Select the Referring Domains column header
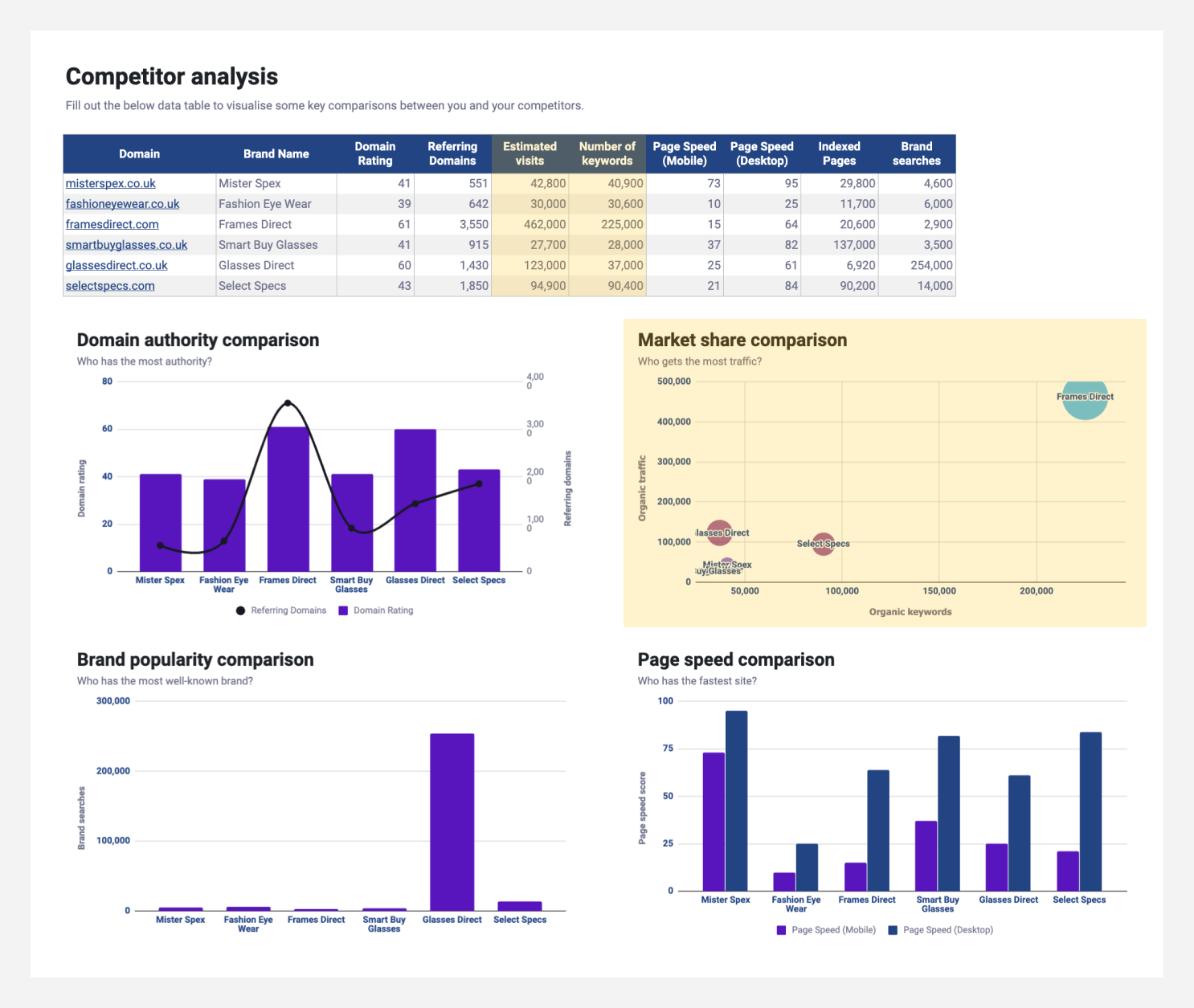The height and width of the screenshot is (1008, 1194). pyautogui.click(x=452, y=153)
